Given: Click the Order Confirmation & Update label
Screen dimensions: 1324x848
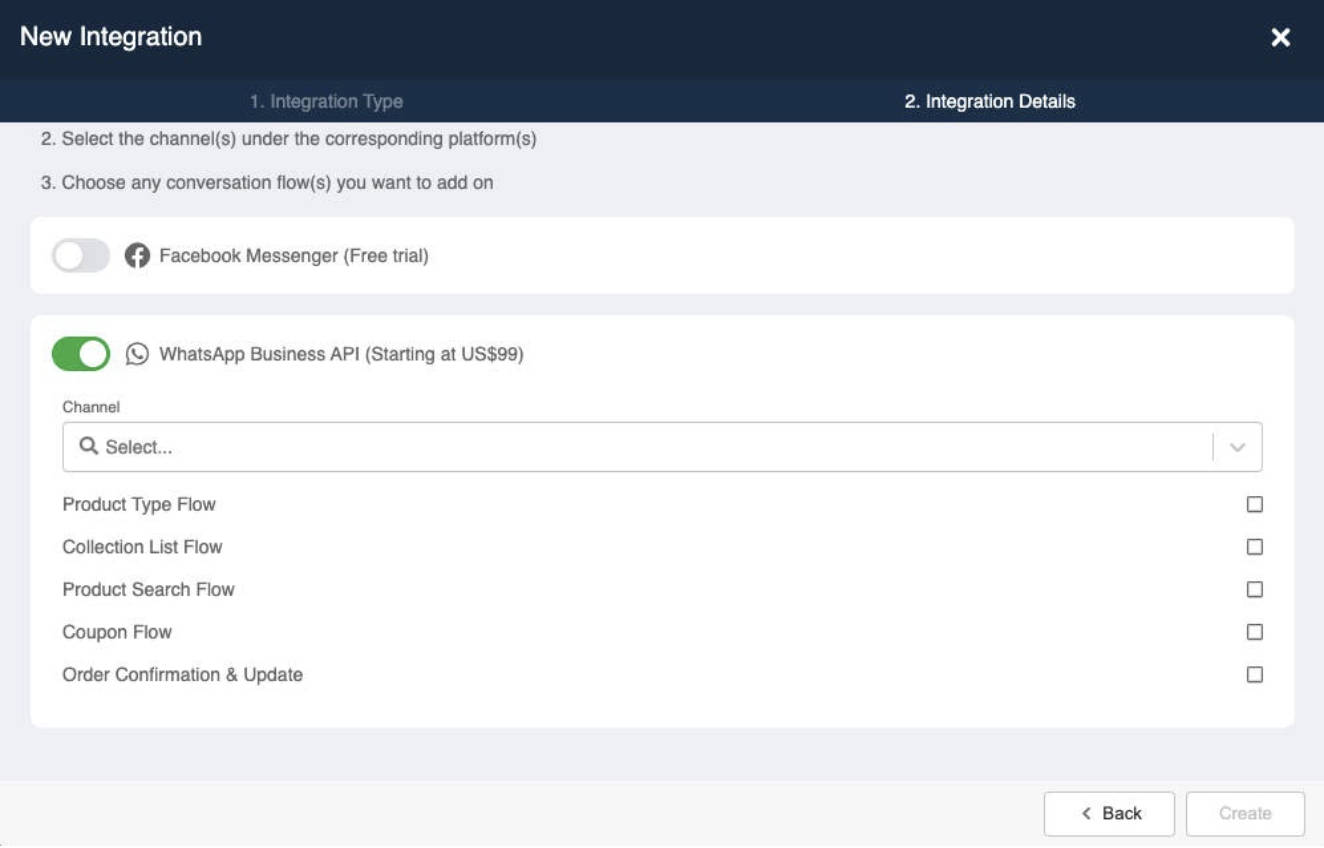Looking at the screenshot, I should 182,675.
